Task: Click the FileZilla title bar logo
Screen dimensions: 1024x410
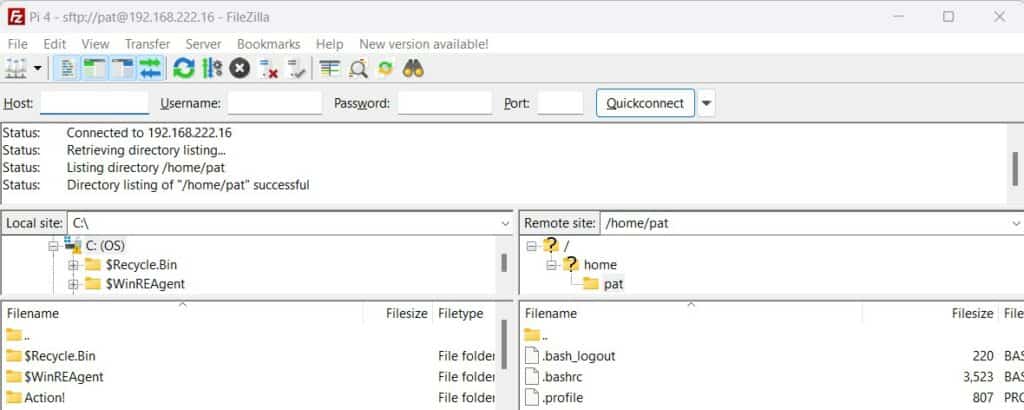Action: 16,17
